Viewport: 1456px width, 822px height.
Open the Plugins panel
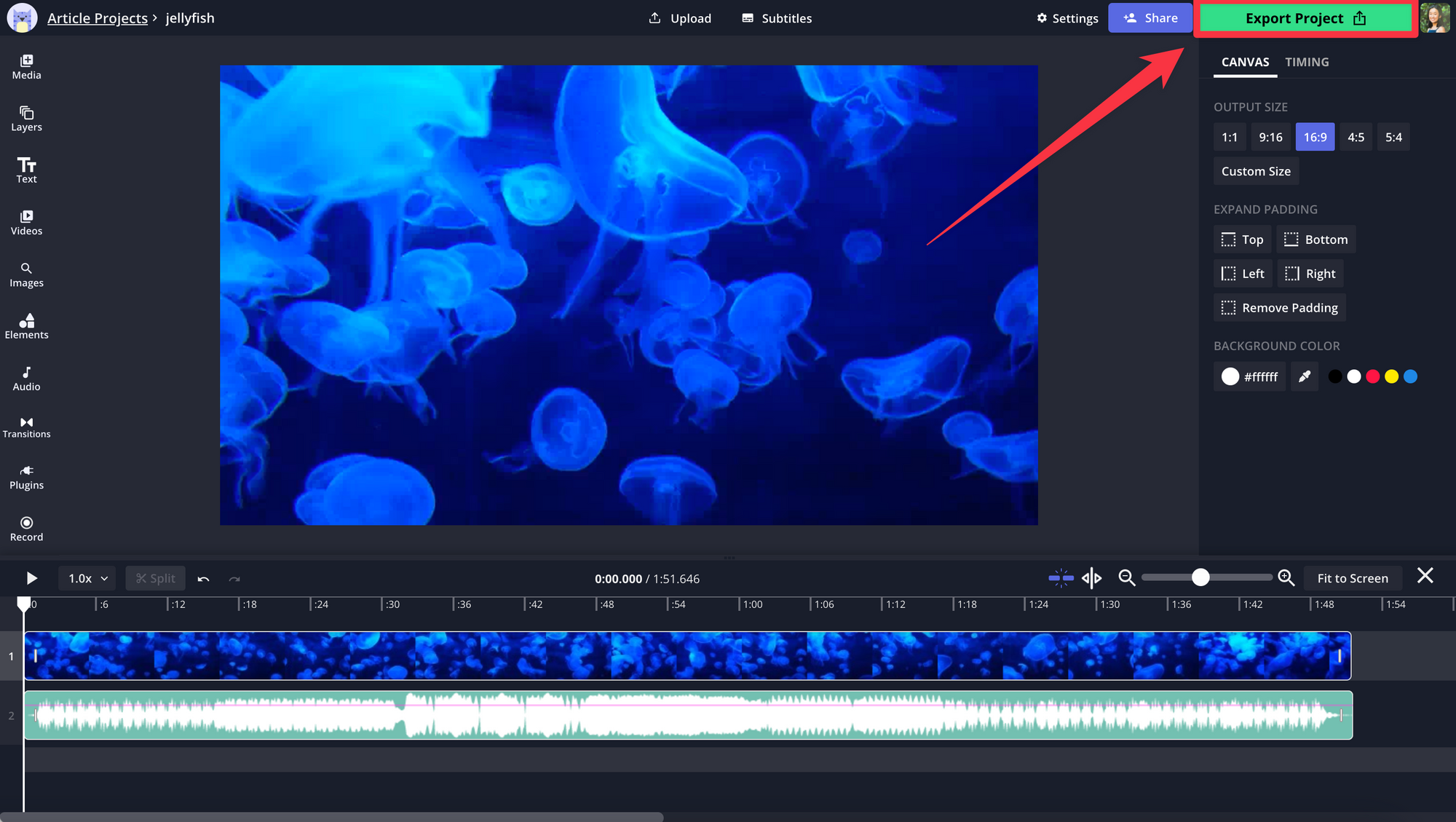click(26, 478)
